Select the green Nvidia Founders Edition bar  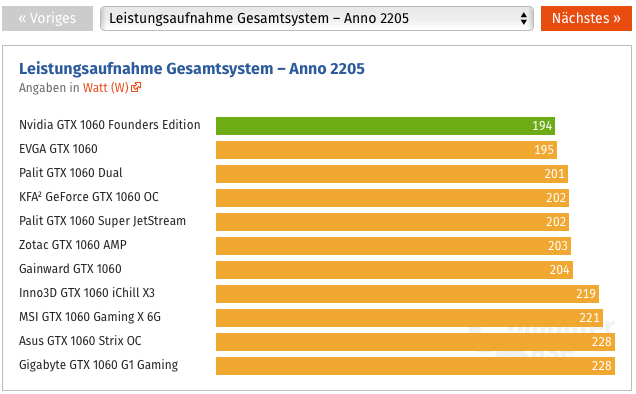click(385, 126)
